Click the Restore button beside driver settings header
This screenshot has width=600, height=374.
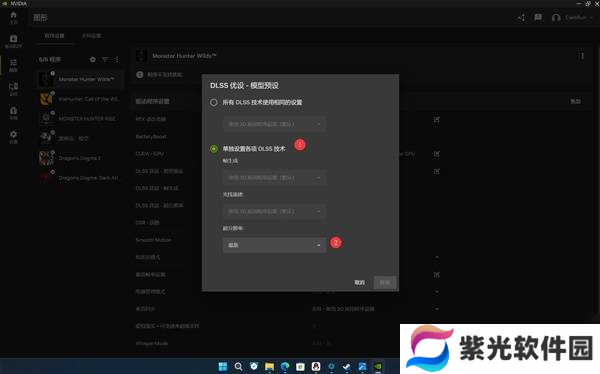[x=576, y=101]
